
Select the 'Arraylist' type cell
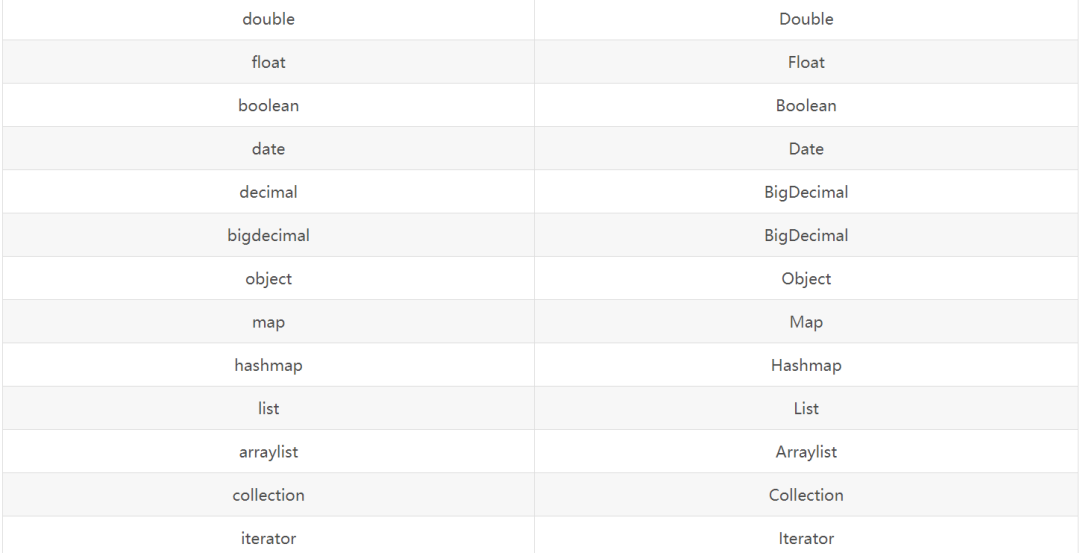pyautogui.click(x=806, y=452)
